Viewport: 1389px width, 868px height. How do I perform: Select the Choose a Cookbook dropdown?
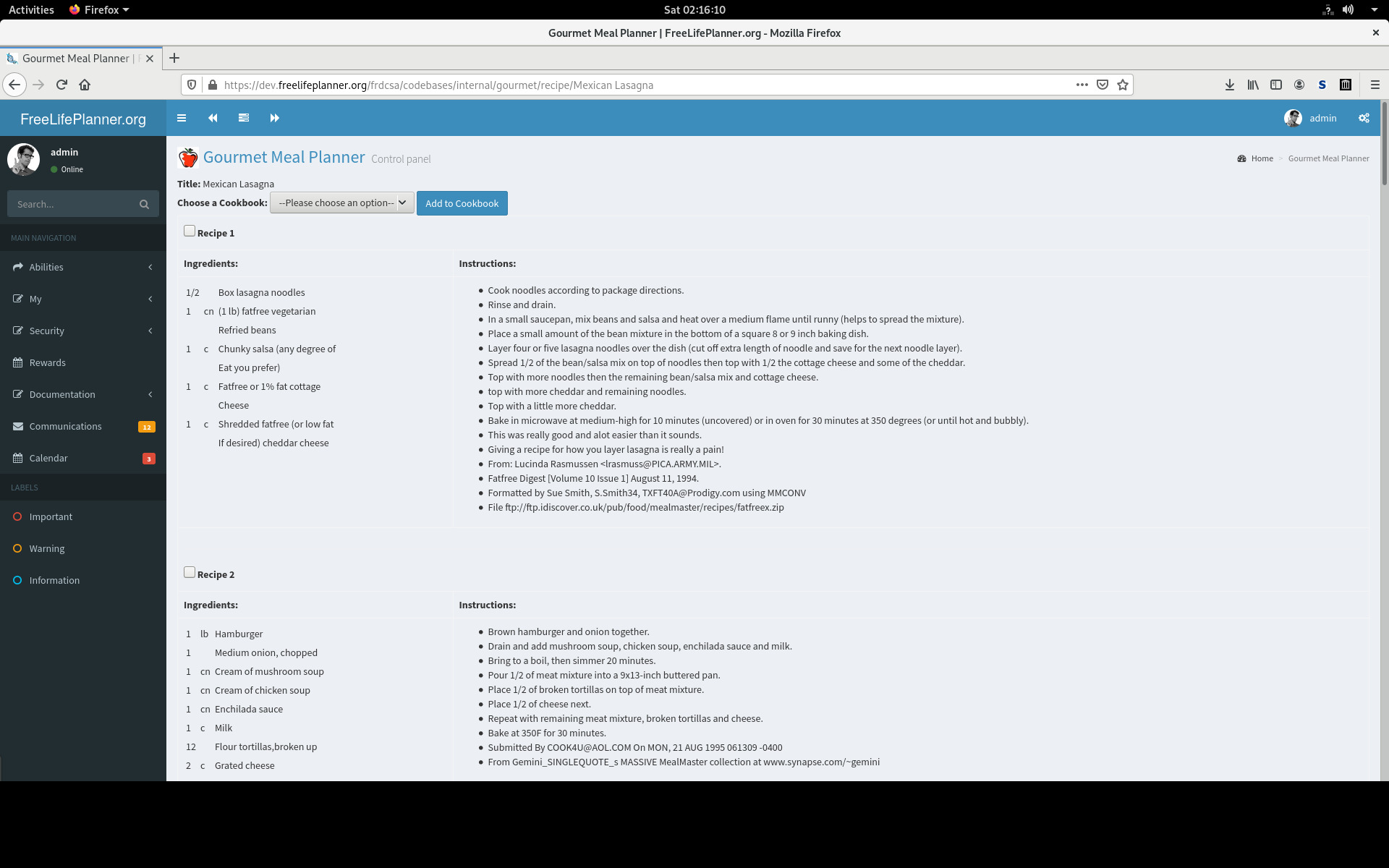tap(339, 202)
